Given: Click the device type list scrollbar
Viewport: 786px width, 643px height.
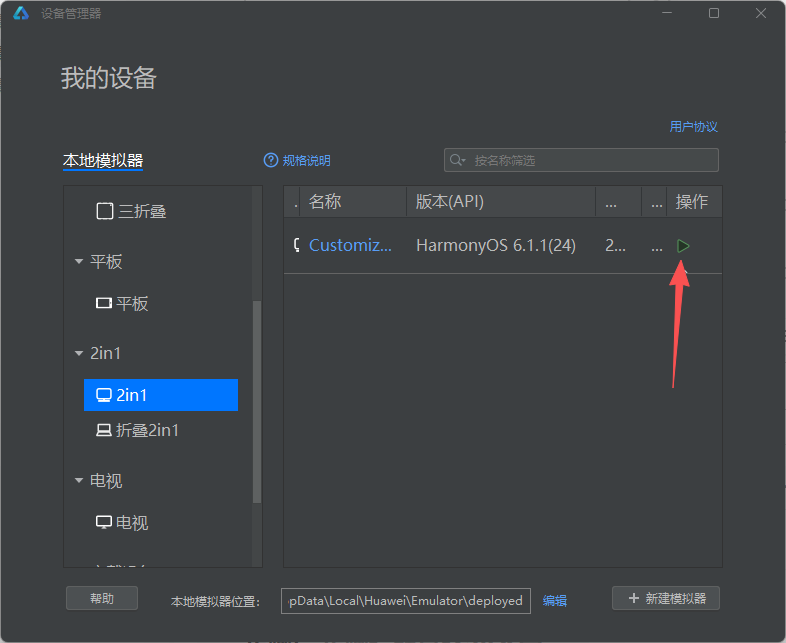Looking at the screenshot, I should (x=257, y=401).
